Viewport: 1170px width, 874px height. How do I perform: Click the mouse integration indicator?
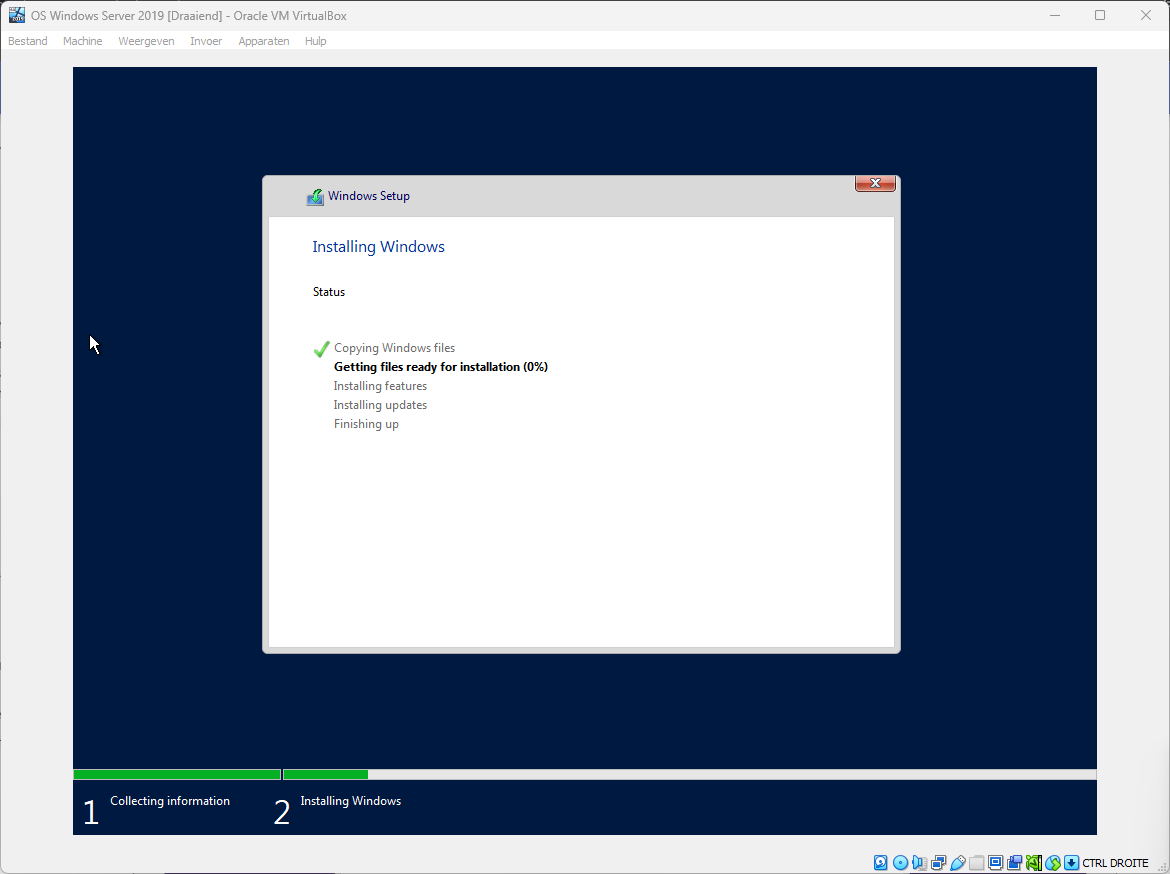click(x=1052, y=862)
